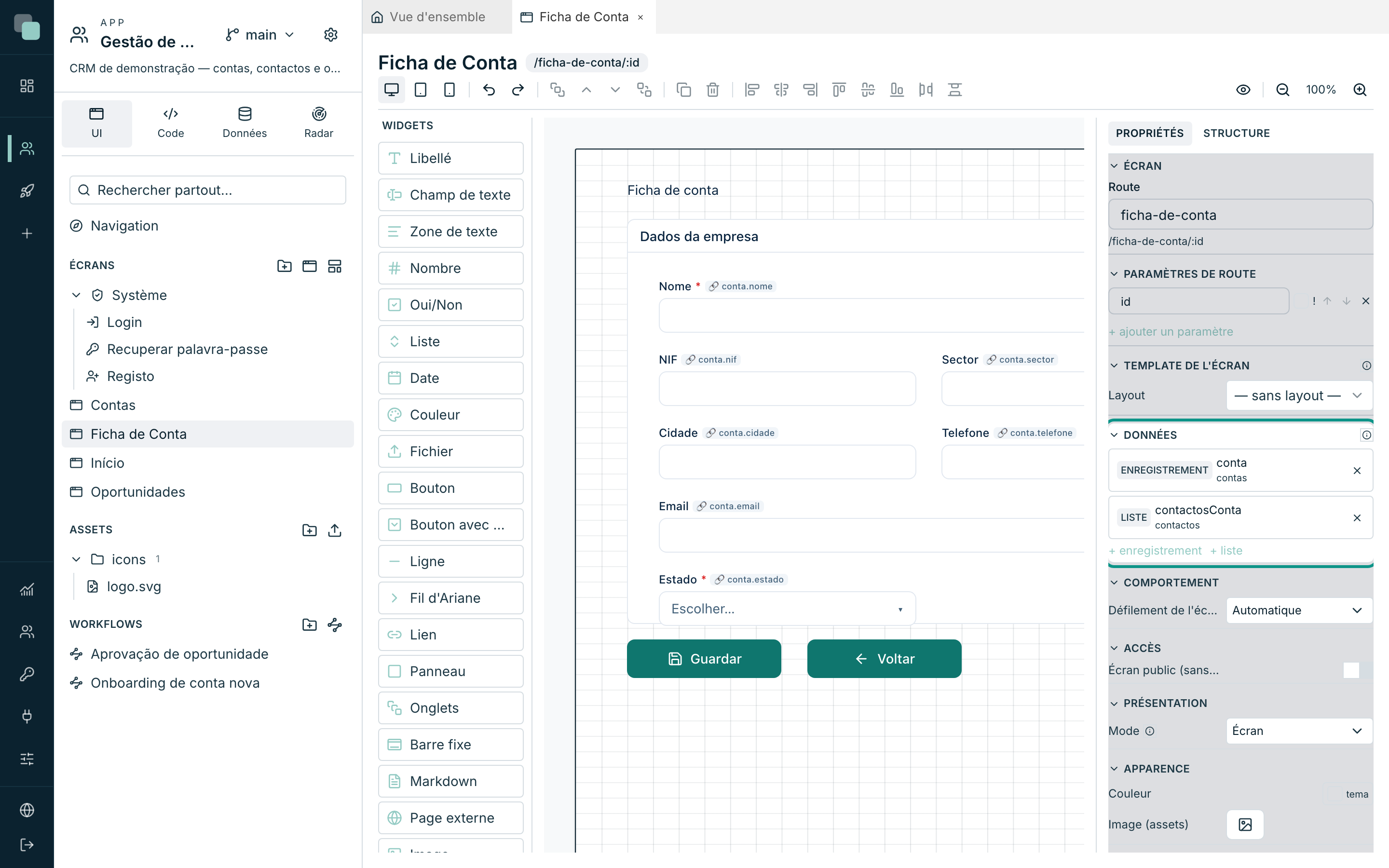Pick the Bouton widget from the palette
1389x868 pixels.
[x=450, y=488]
